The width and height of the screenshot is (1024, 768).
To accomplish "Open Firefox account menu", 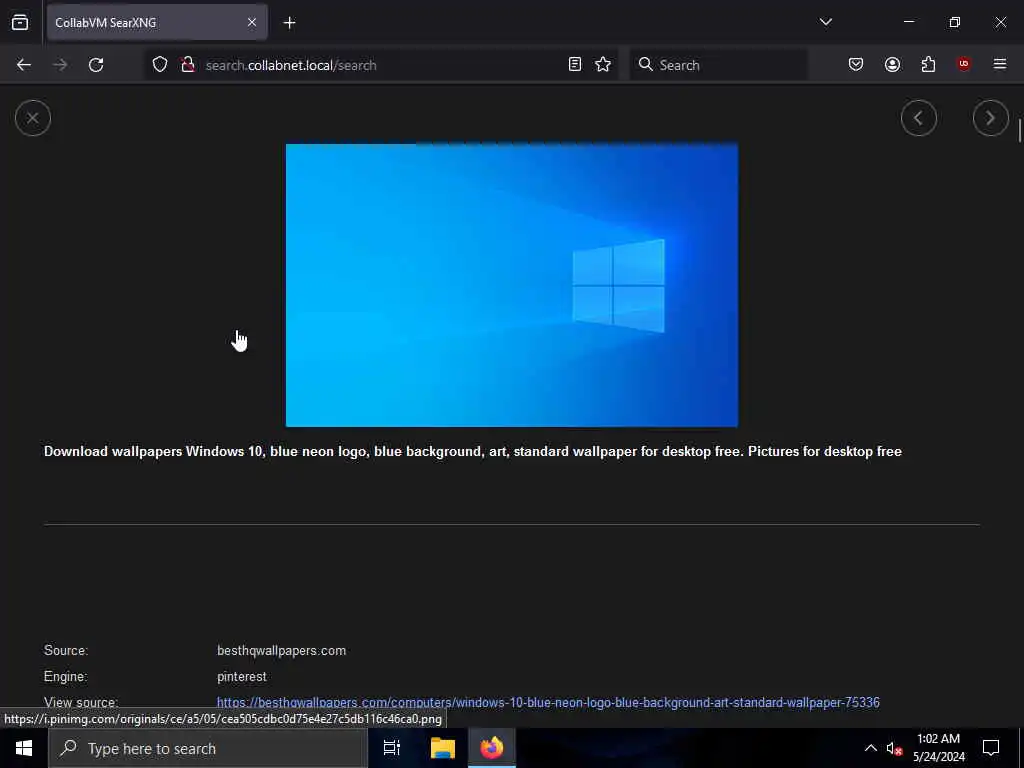I will [x=893, y=64].
